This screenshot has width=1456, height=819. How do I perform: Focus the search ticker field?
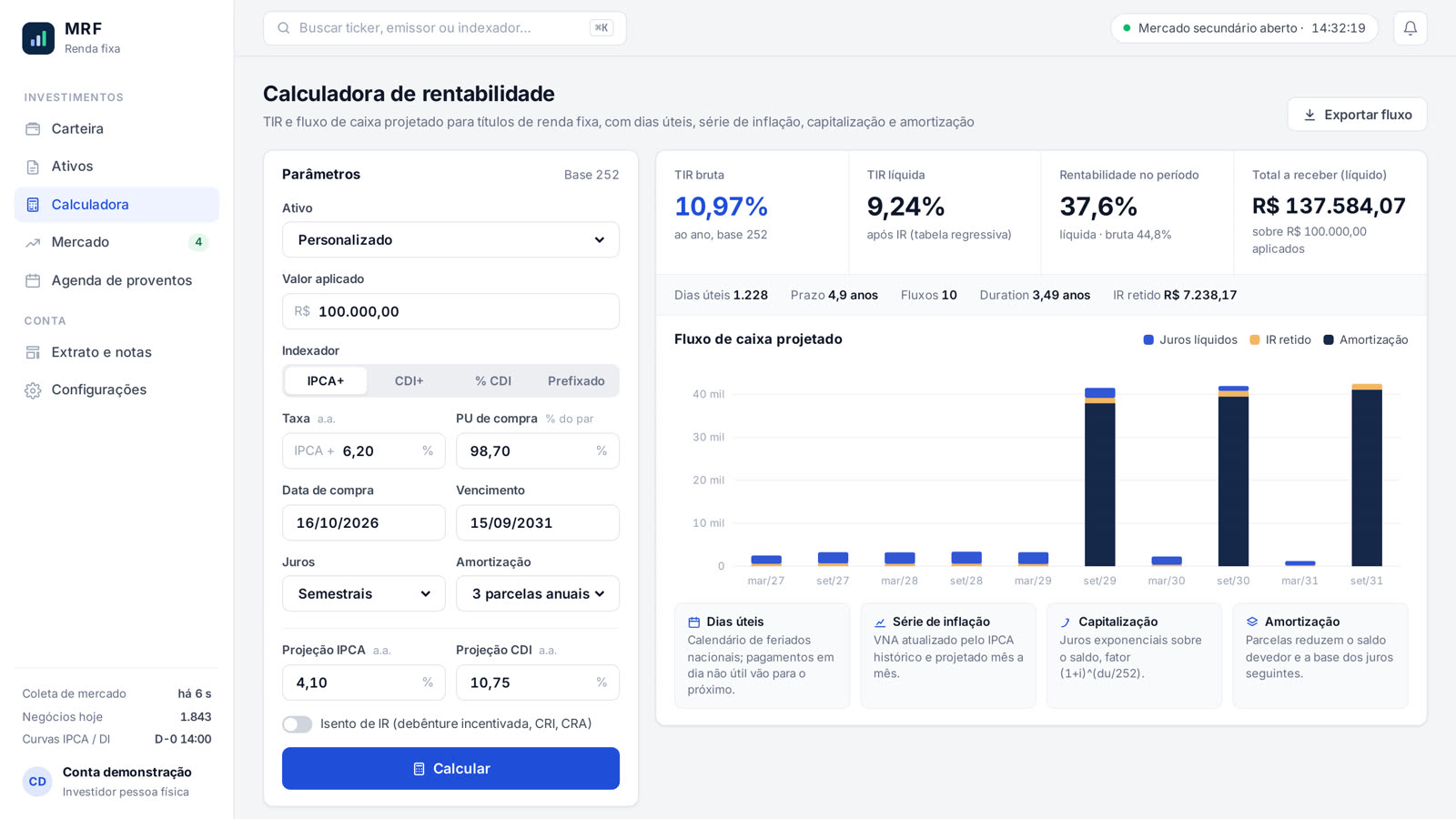[445, 28]
